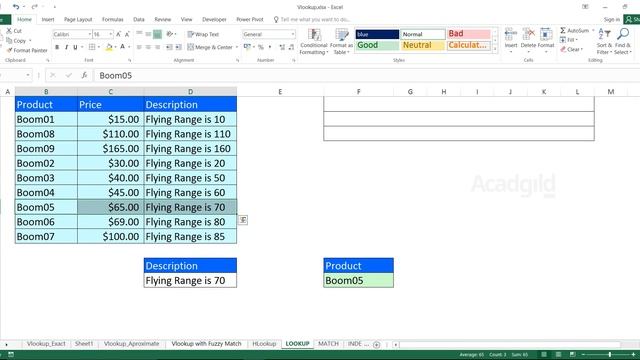Switch to the Vlookup_Exact sheet tab

46,344
